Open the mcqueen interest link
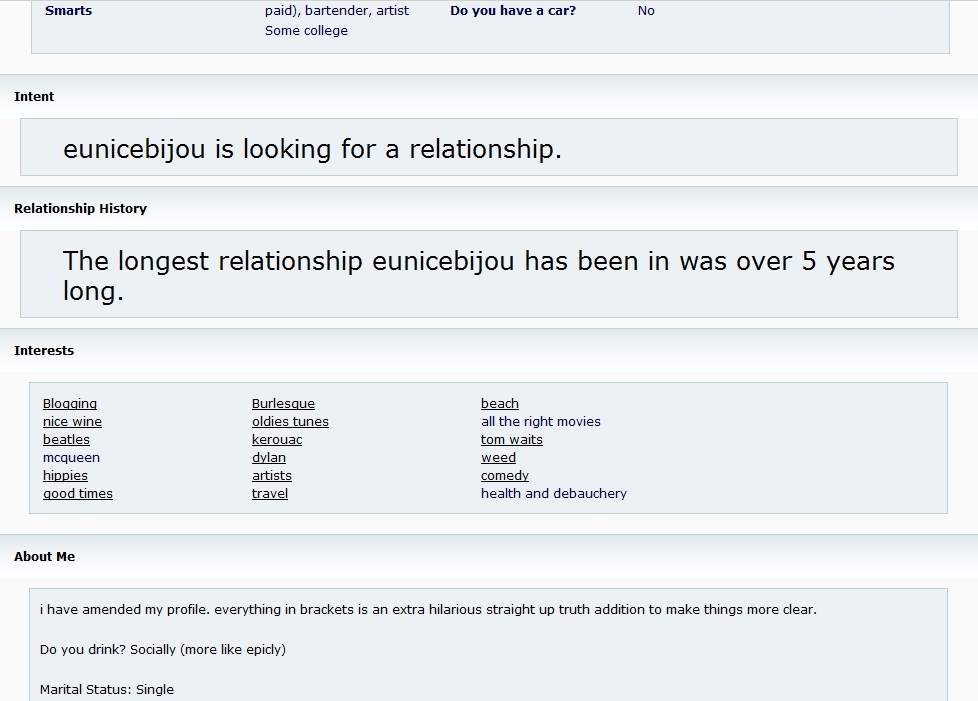The width and height of the screenshot is (978, 701). click(71, 458)
